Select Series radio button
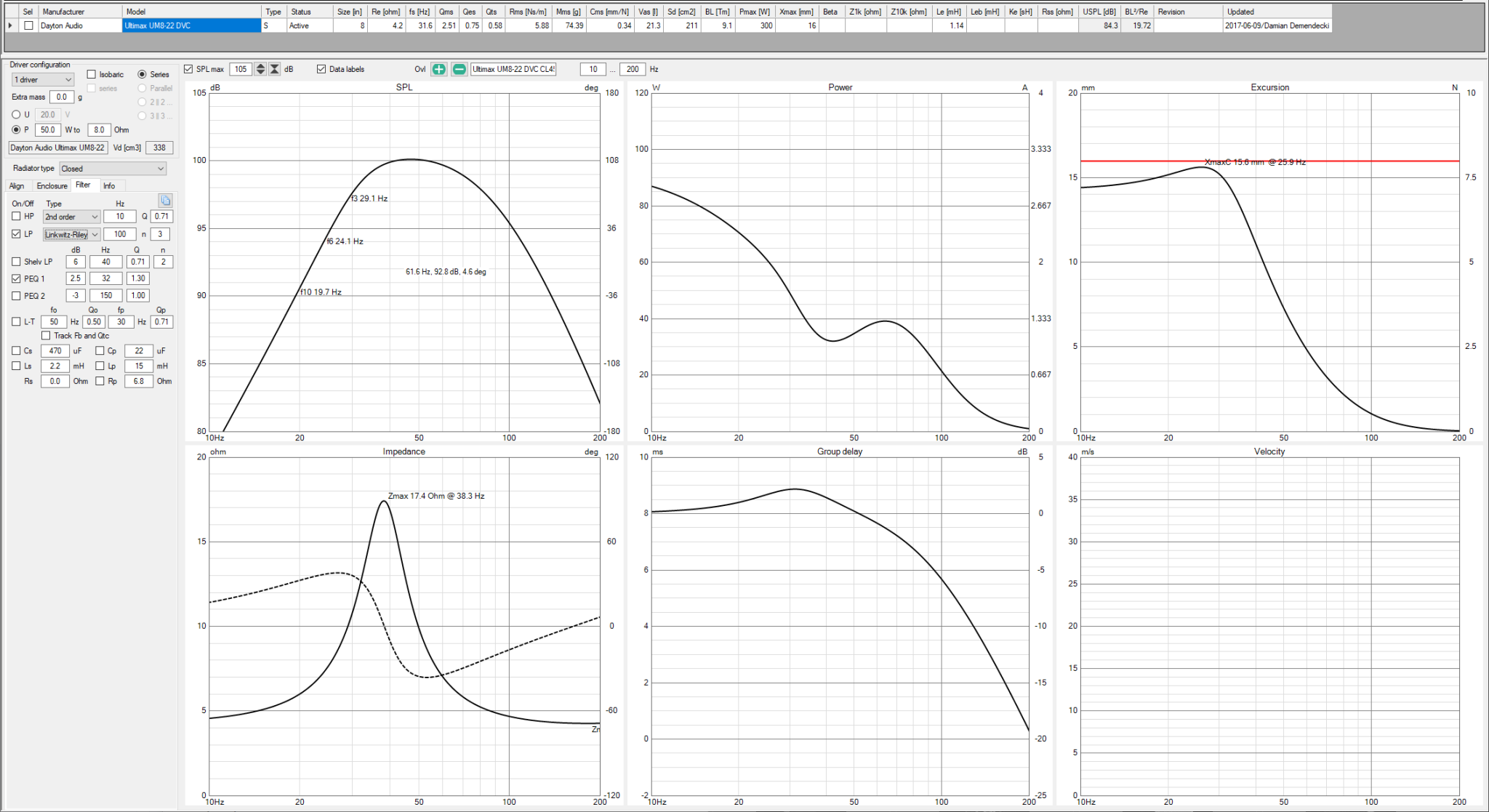 point(143,74)
